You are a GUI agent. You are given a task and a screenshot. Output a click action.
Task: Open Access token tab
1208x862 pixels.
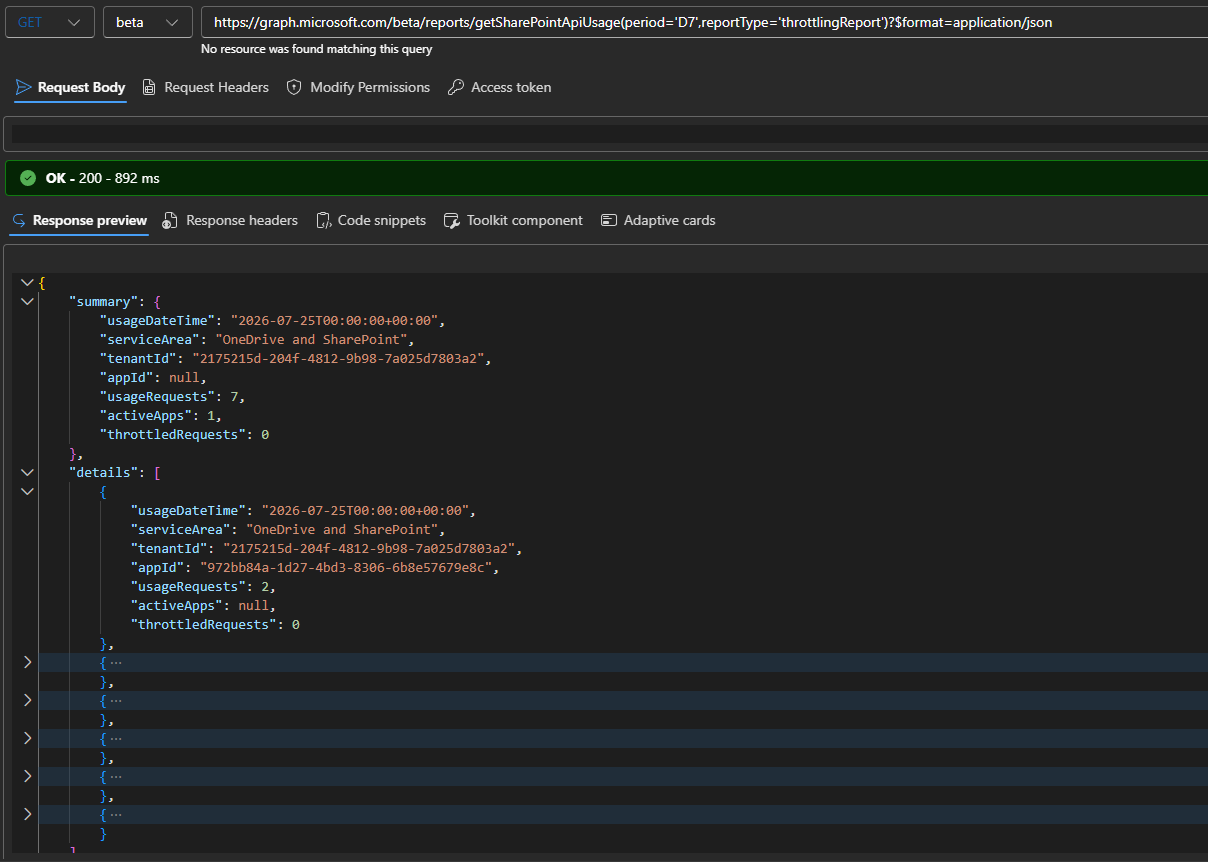[499, 88]
